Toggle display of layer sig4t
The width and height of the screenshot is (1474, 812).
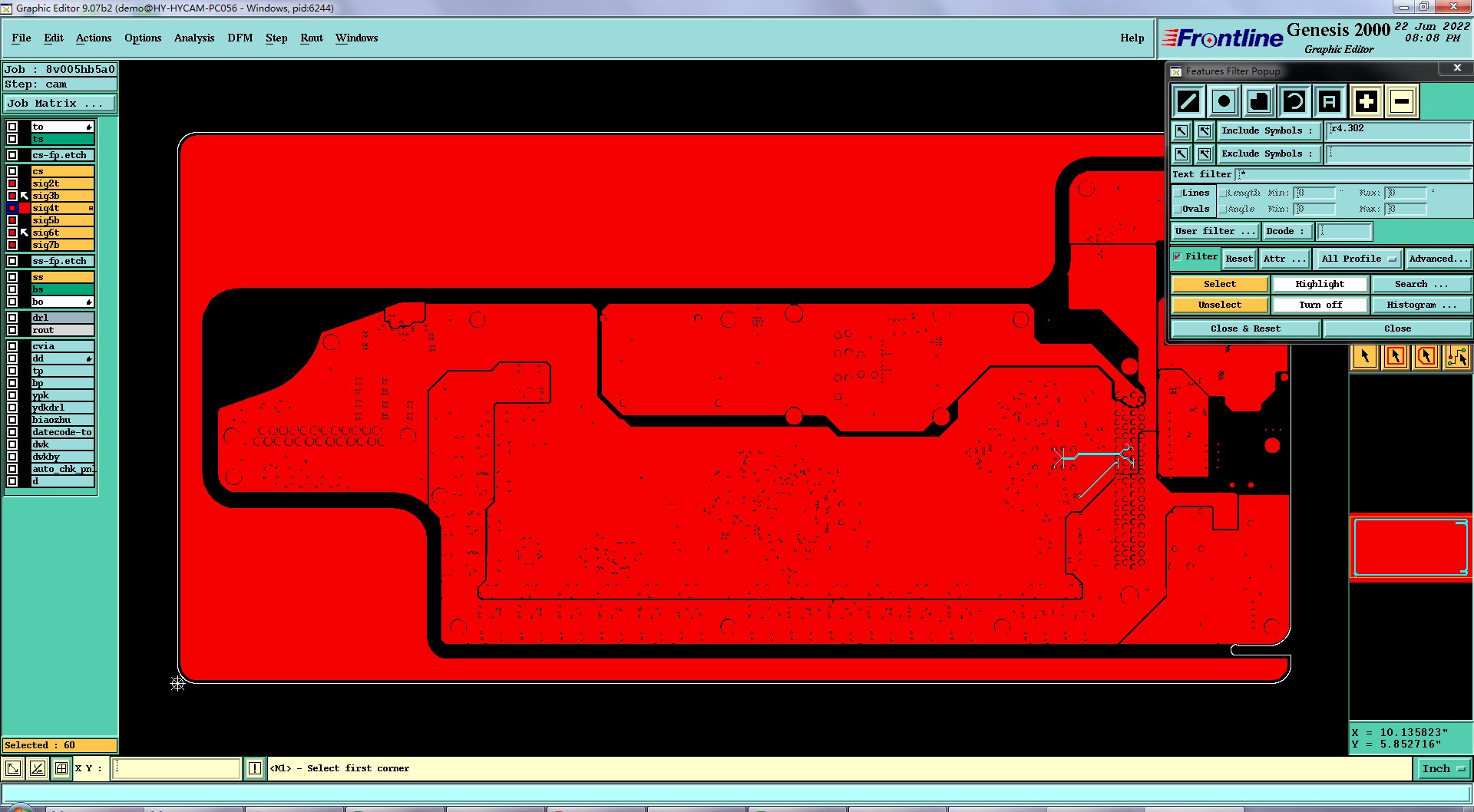[12, 208]
